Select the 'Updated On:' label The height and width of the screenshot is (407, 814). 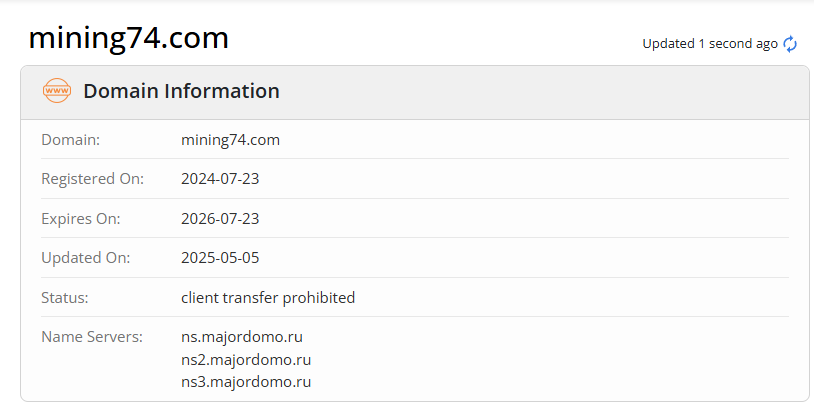click(85, 258)
